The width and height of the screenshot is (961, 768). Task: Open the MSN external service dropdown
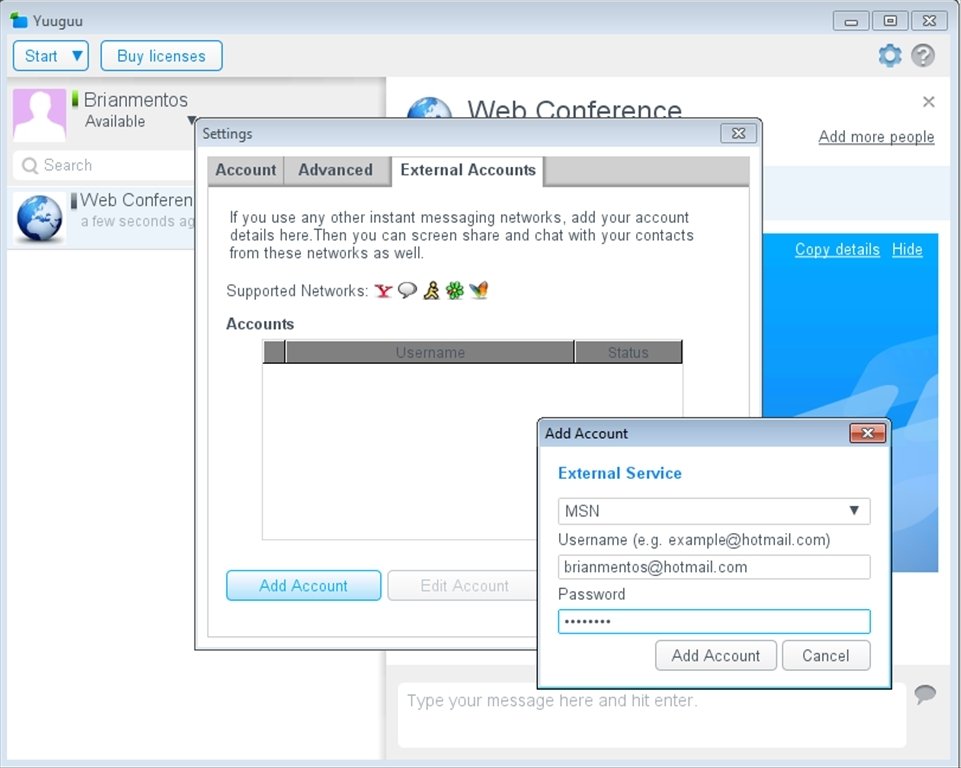(x=713, y=511)
